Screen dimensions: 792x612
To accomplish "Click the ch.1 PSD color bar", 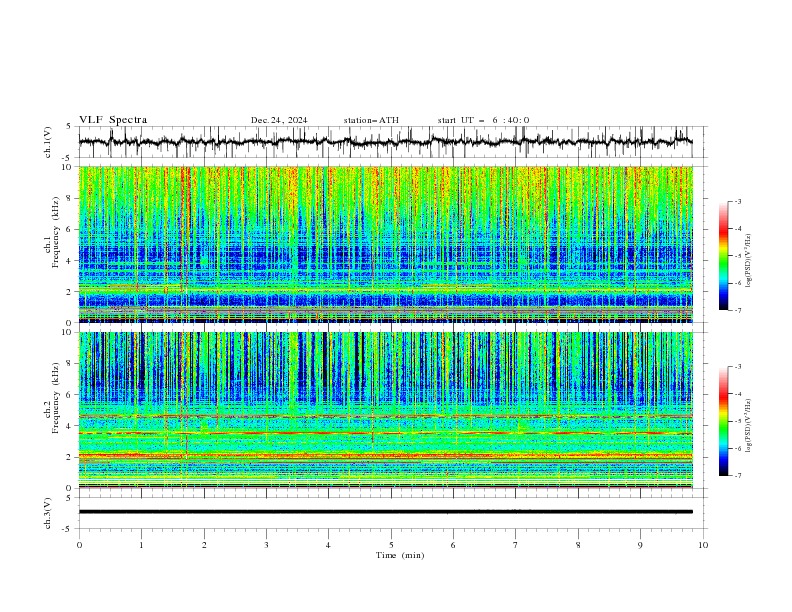I will [x=724, y=256].
